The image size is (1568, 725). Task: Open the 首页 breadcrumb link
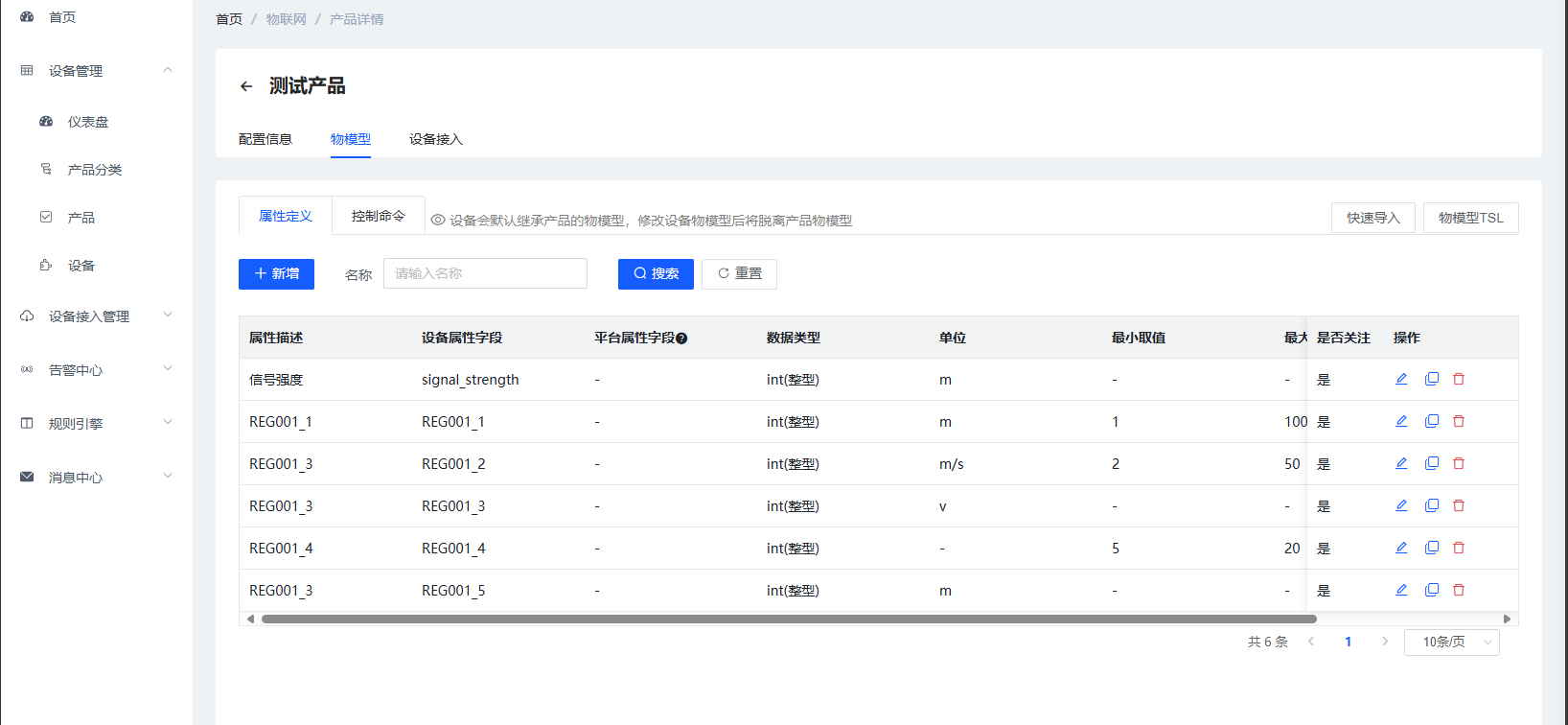pos(229,19)
